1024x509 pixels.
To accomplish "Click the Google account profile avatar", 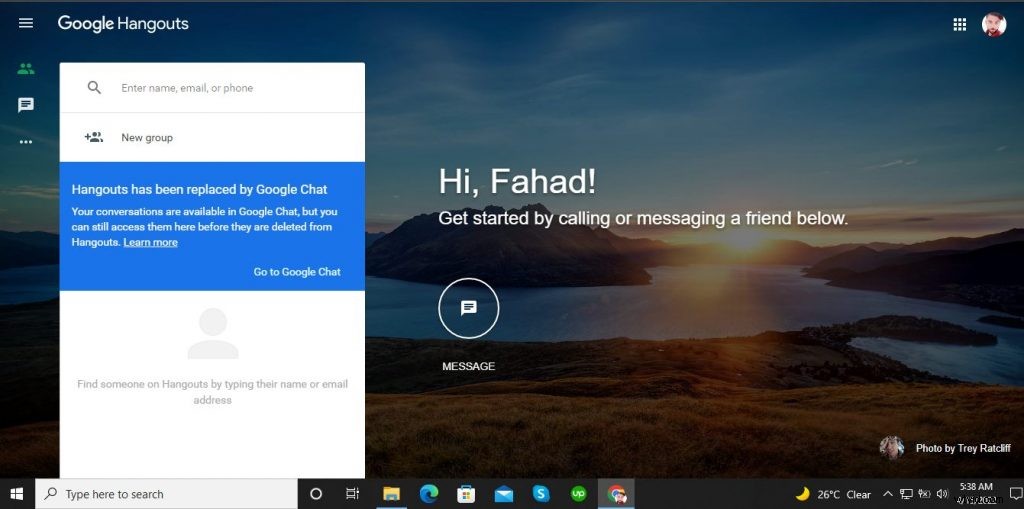I will click(x=993, y=25).
